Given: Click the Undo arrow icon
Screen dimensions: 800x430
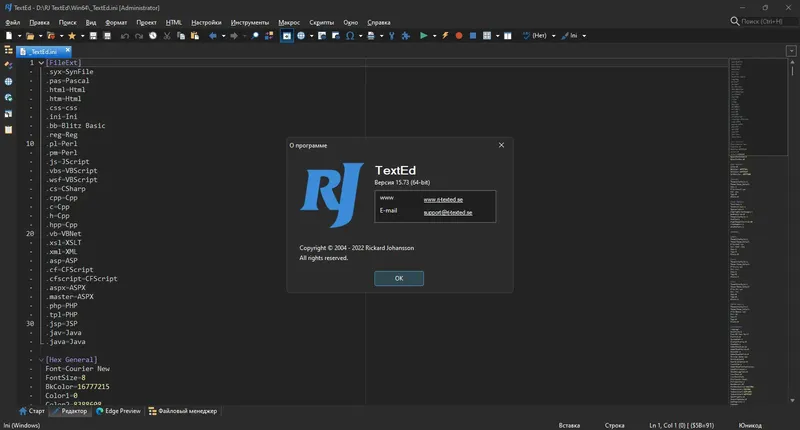Looking at the screenshot, I should (125, 36).
